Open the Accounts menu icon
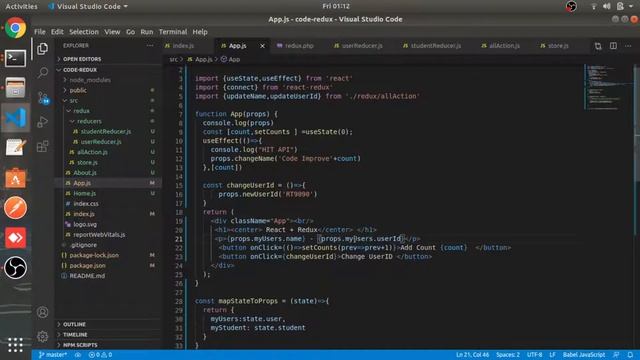Viewport: 640px width, 360px height. coord(42,312)
